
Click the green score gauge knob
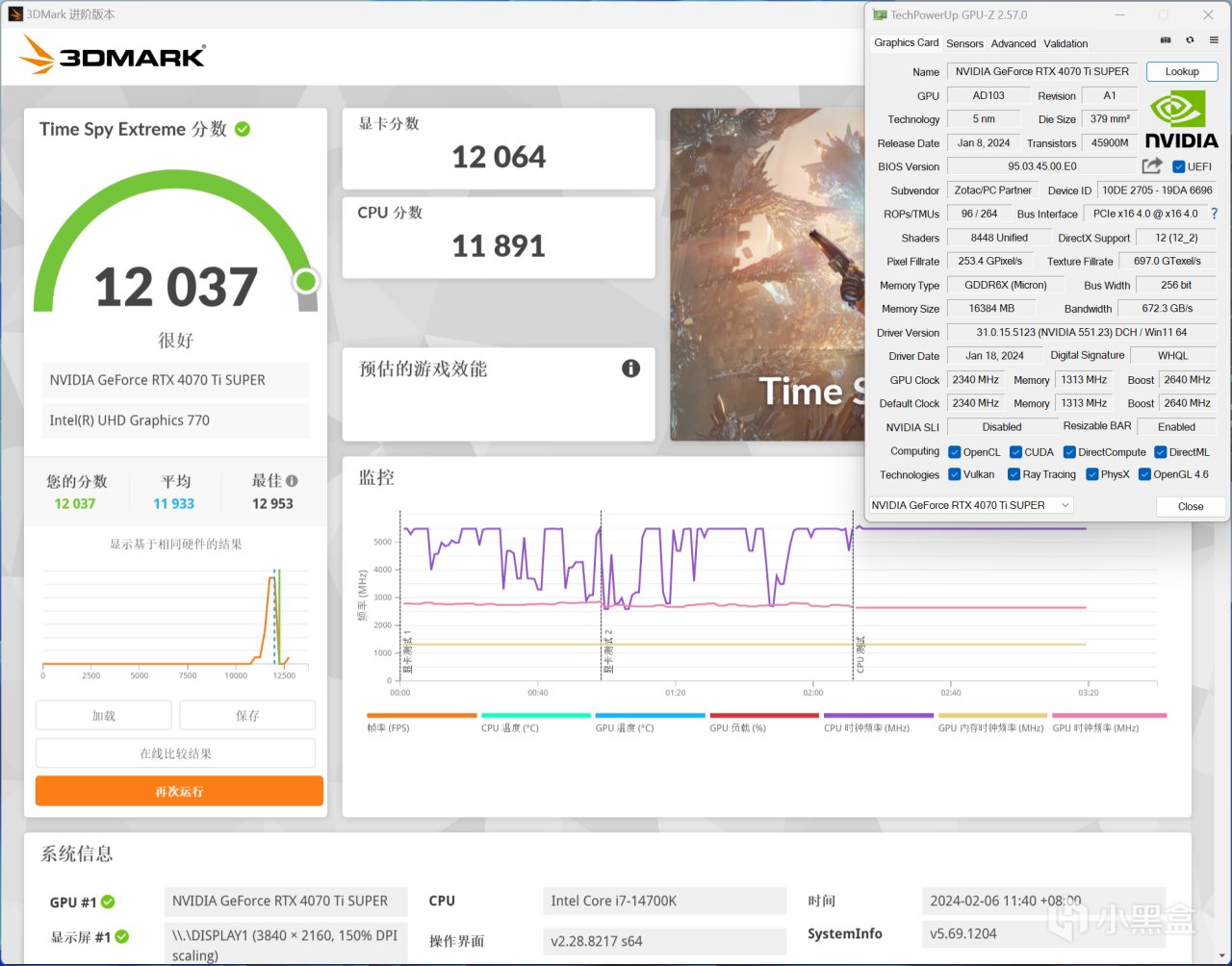[306, 281]
